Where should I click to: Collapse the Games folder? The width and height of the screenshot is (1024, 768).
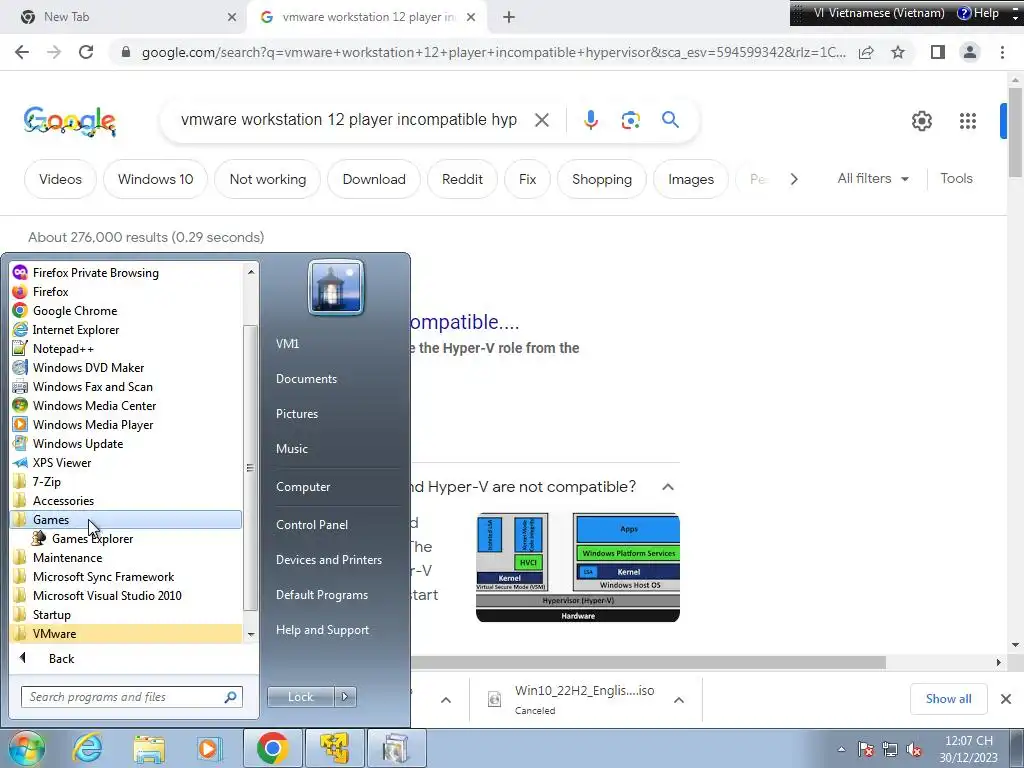pos(51,520)
